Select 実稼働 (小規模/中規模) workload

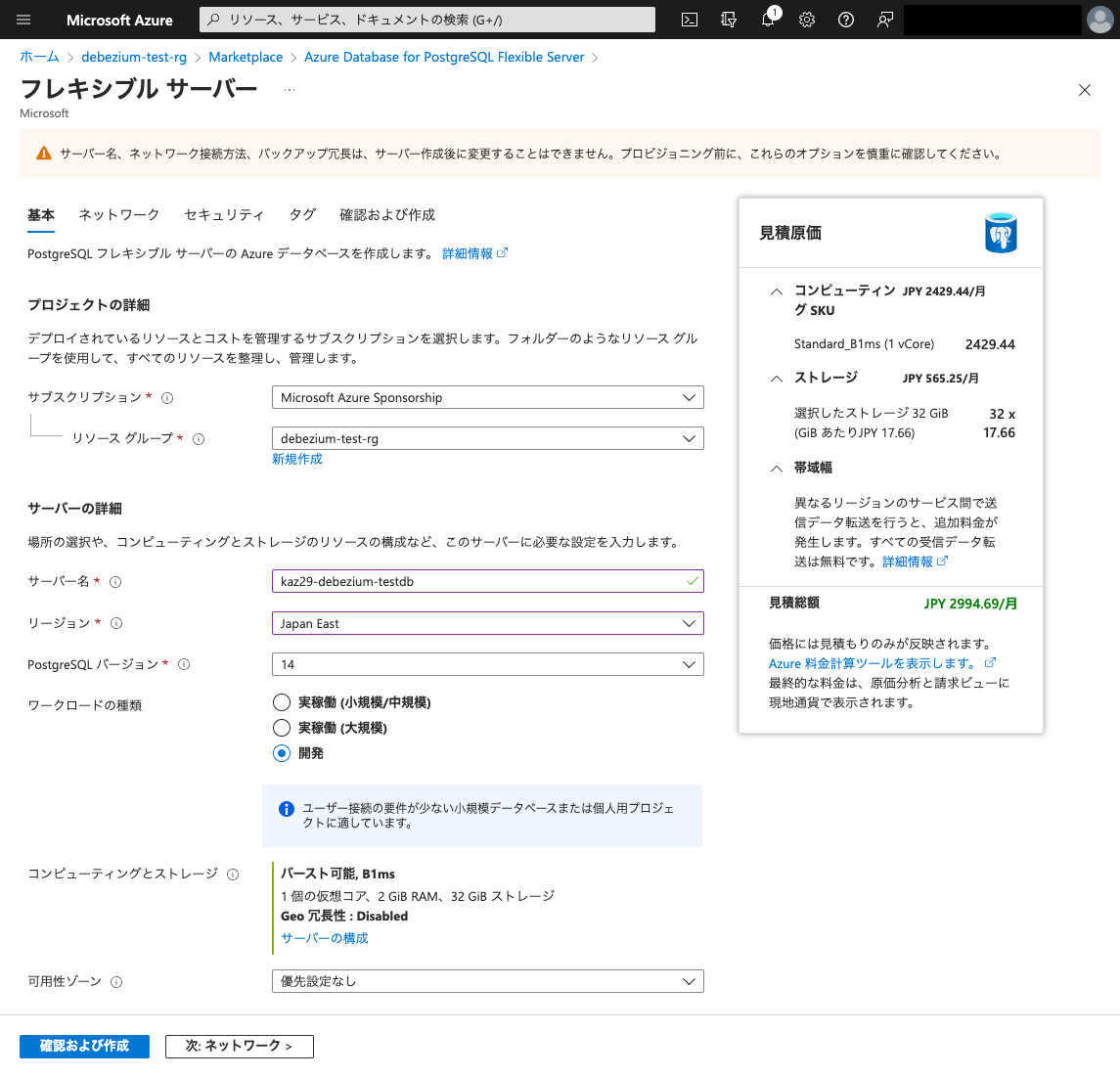pyautogui.click(x=282, y=702)
